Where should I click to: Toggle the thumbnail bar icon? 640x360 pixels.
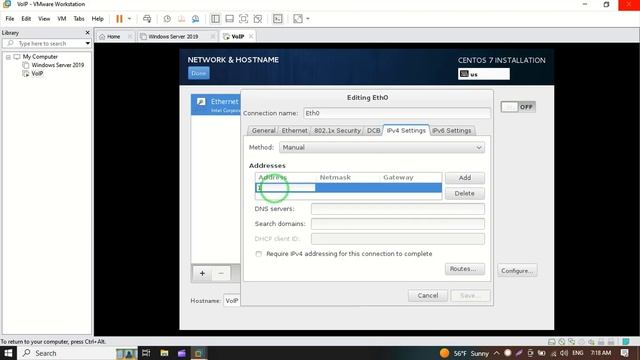(229, 19)
